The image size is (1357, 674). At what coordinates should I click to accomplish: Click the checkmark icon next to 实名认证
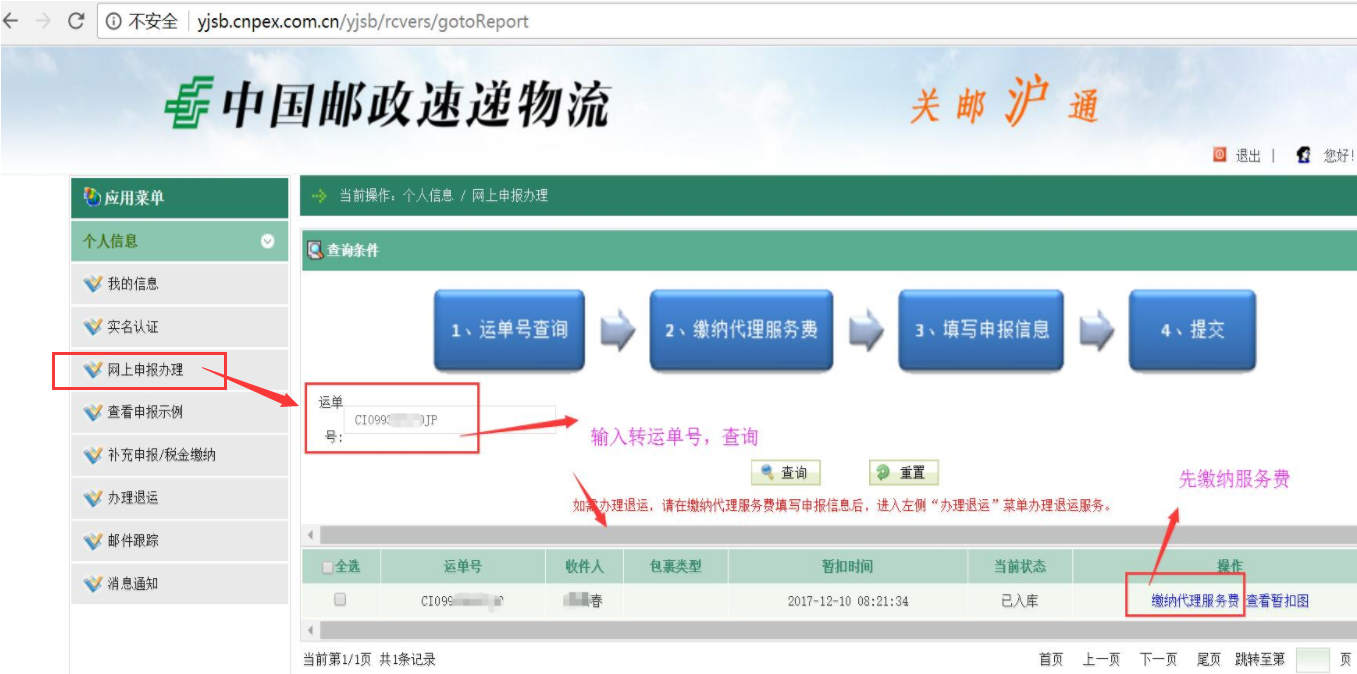pyautogui.click(x=93, y=327)
